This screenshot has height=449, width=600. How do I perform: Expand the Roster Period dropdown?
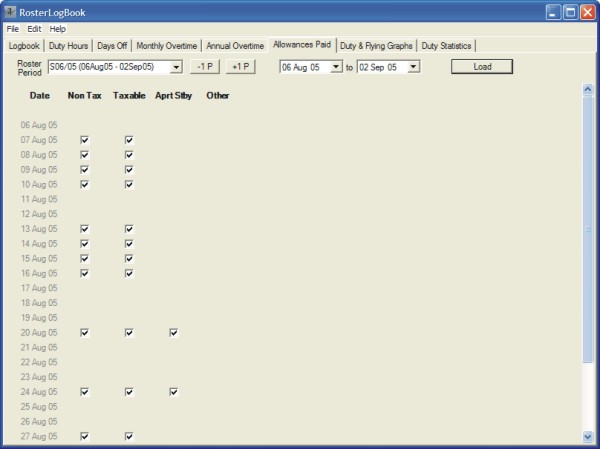tap(176, 67)
